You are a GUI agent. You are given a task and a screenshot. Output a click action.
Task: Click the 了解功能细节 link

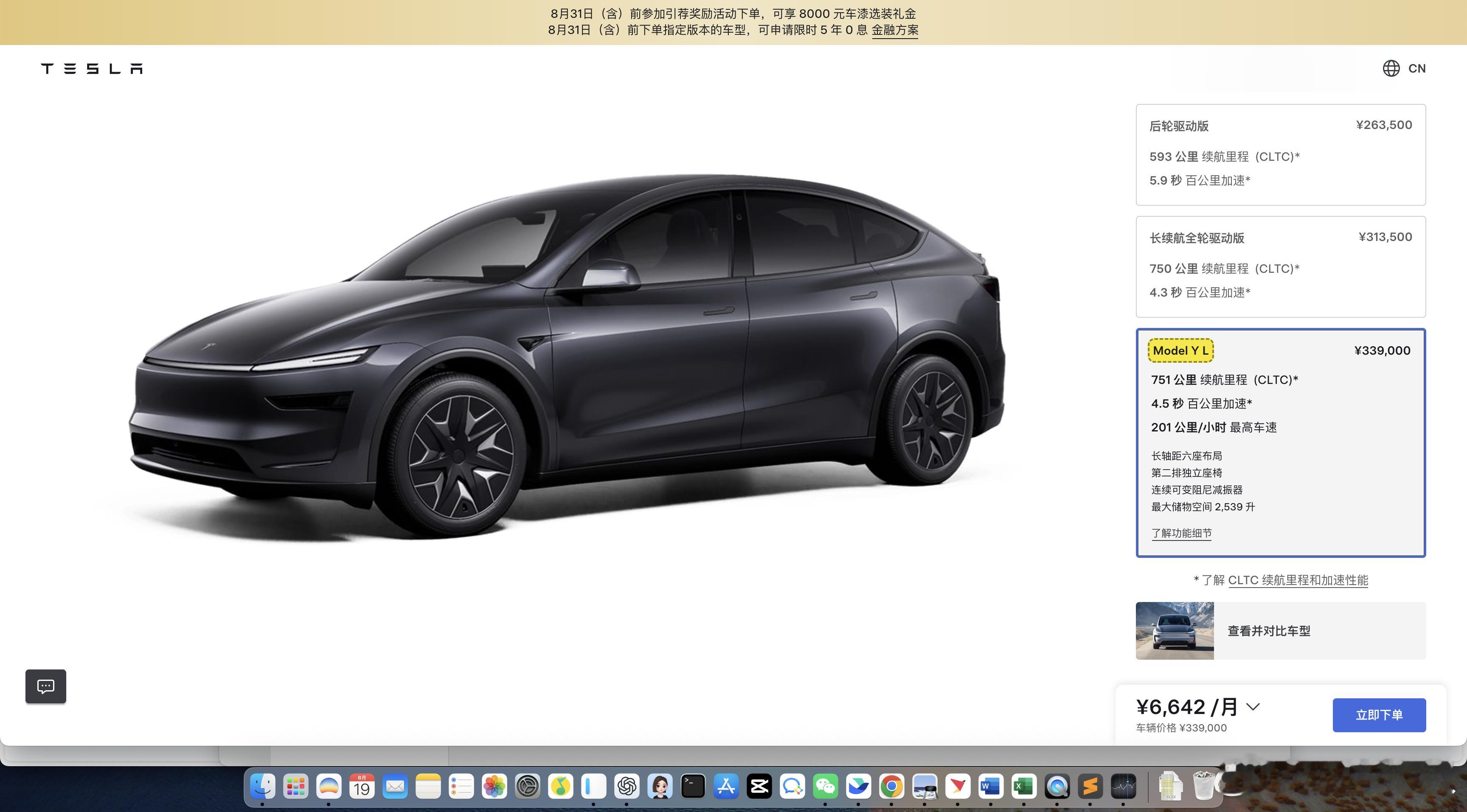pyautogui.click(x=1182, y=533)
